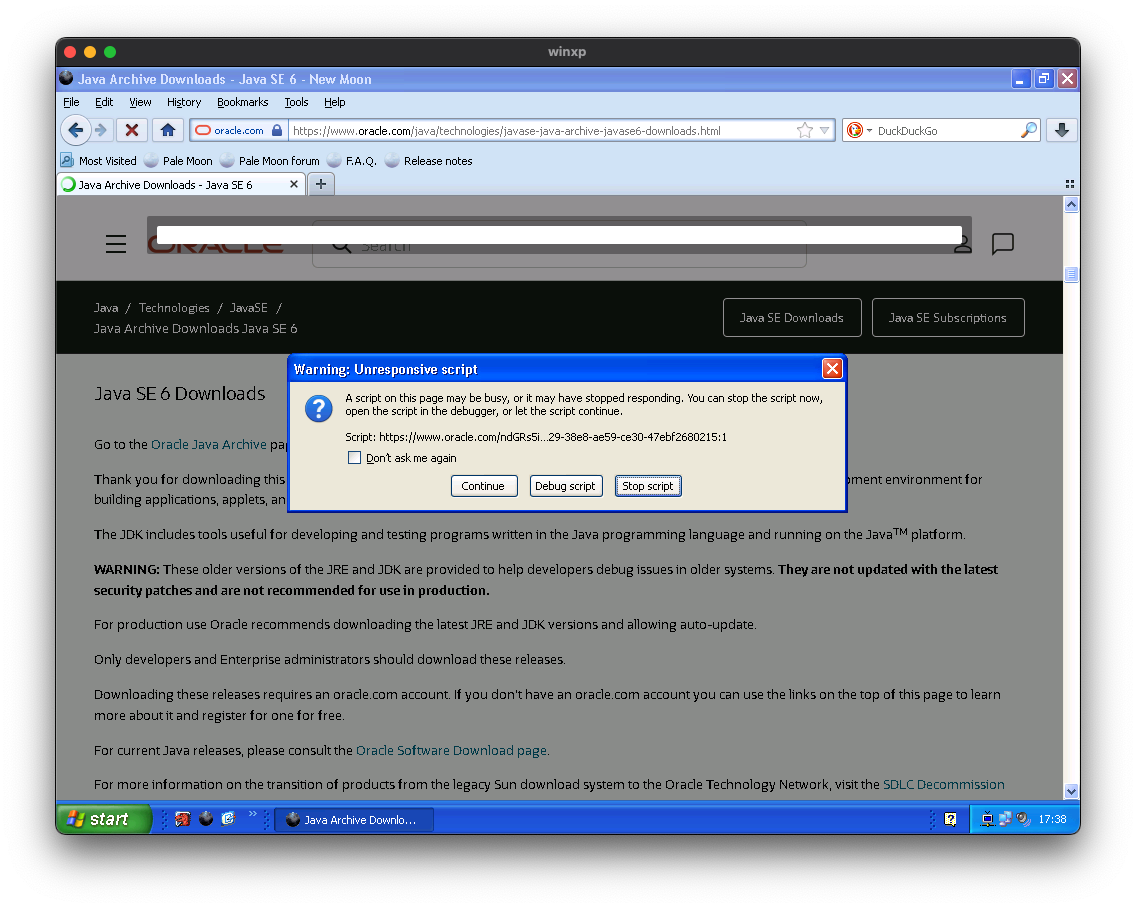This screenshot has width=1136, height=908.
Task: Open the View menu
Action: (x=140, y=102)
